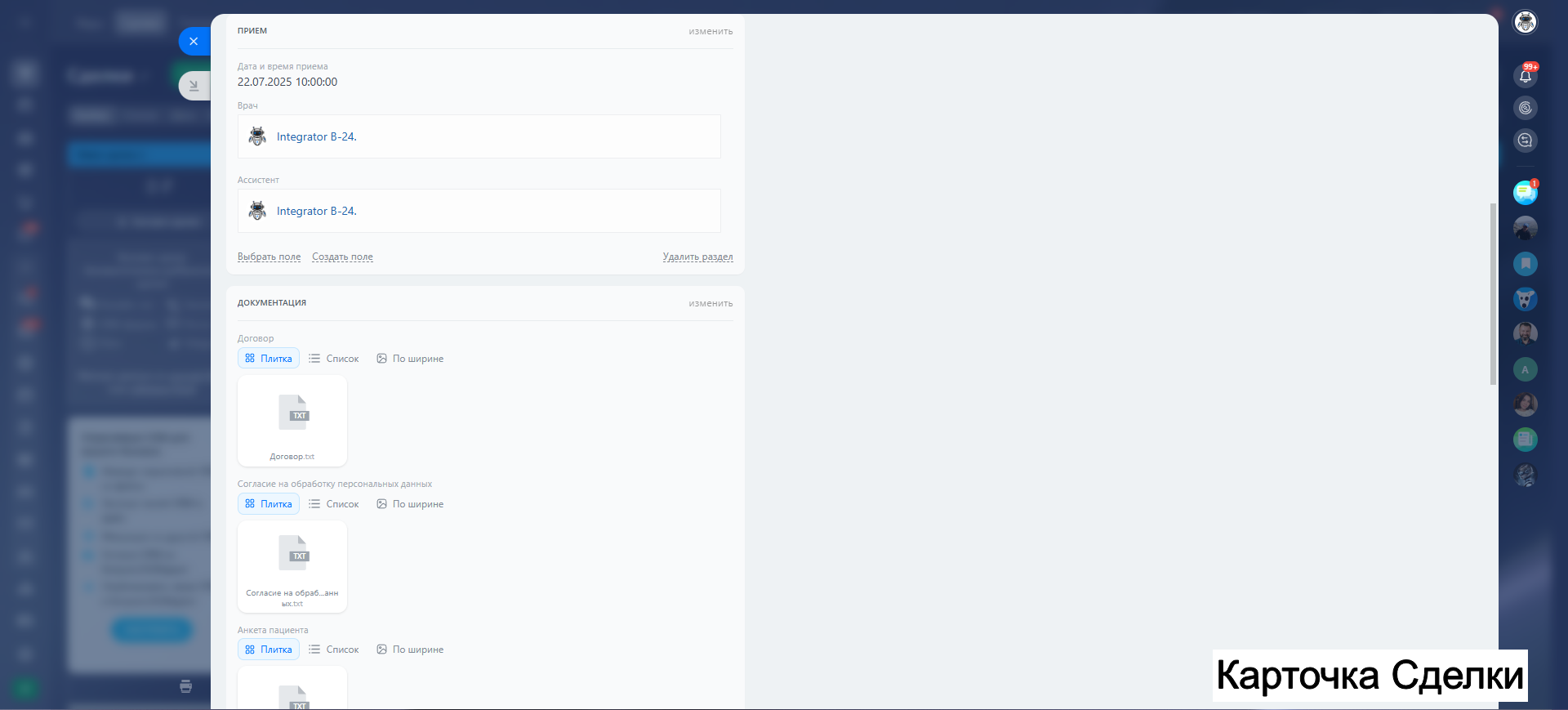
Task: Open the outdoor photo avatar below chat icon
Action: pyautogui.click(x=1525, y=228)
